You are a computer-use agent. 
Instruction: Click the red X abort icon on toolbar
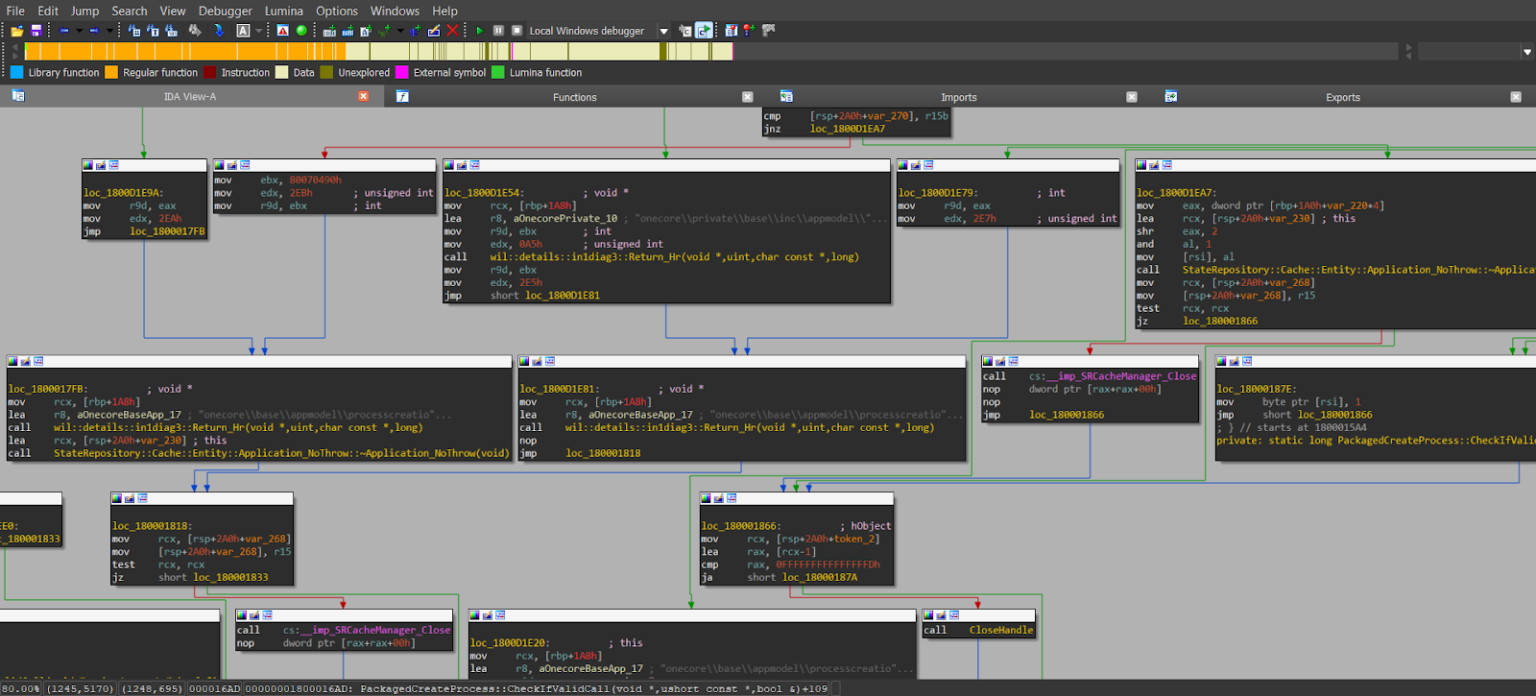click(x=452, y=31)
